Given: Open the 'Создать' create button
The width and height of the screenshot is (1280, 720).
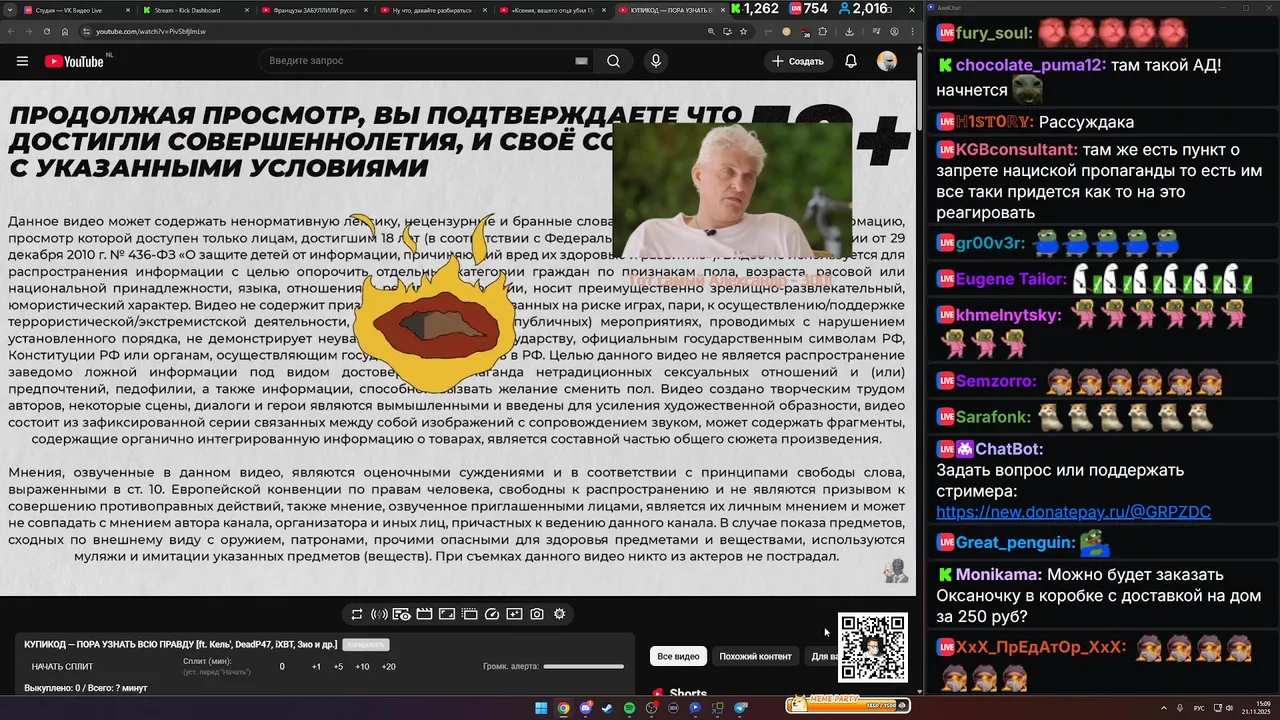Looking at the screenshot, I should click(799, 61).
